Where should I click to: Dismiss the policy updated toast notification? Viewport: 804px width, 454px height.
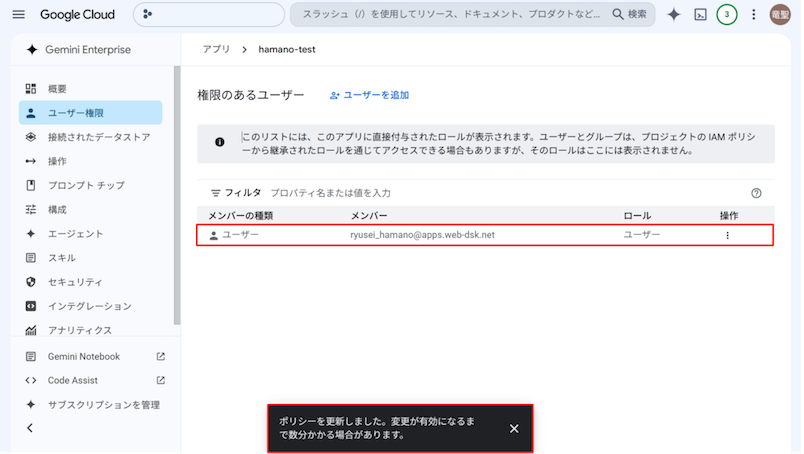point(514,428)
